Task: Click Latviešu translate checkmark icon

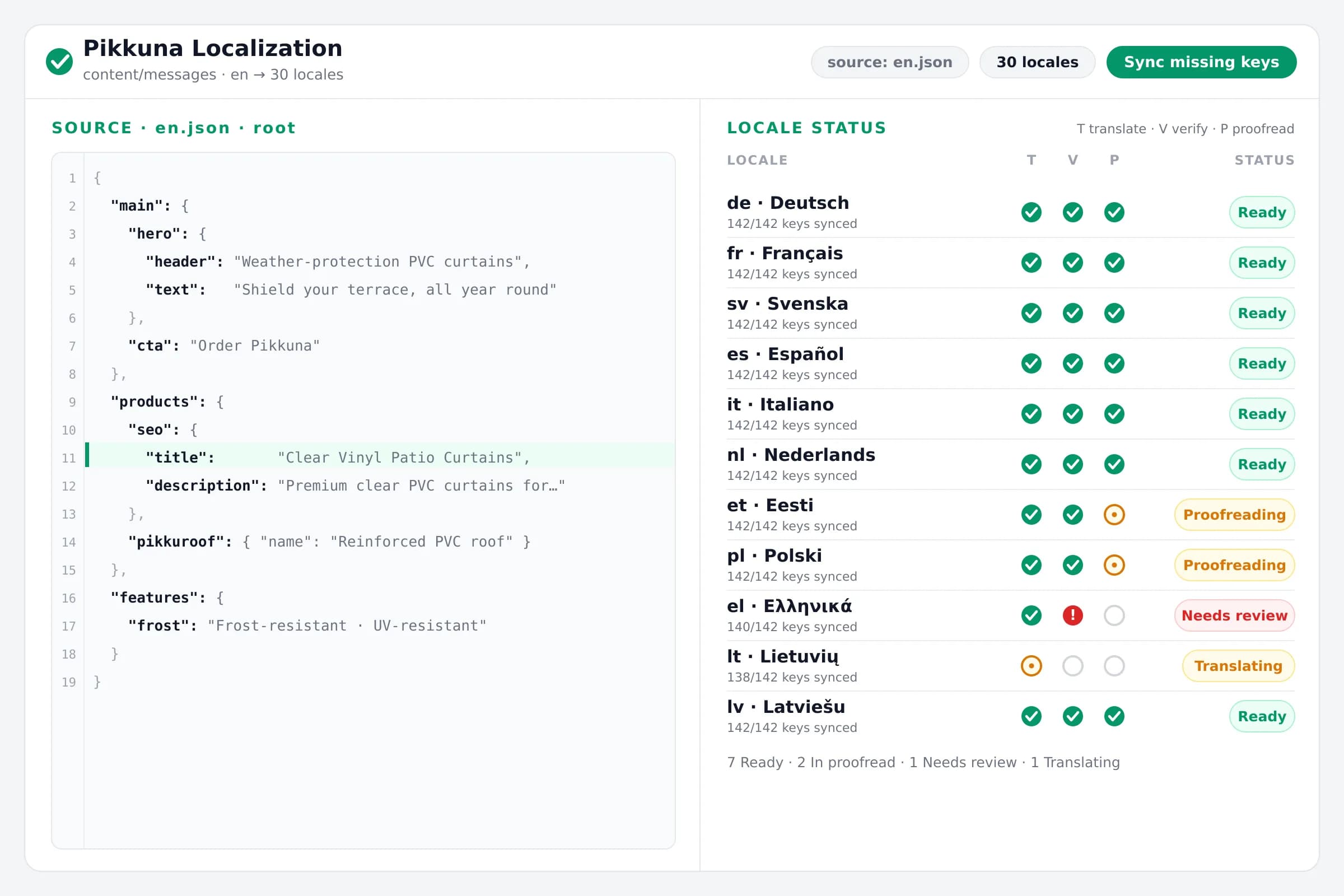Action: (x=1032, y=716)
